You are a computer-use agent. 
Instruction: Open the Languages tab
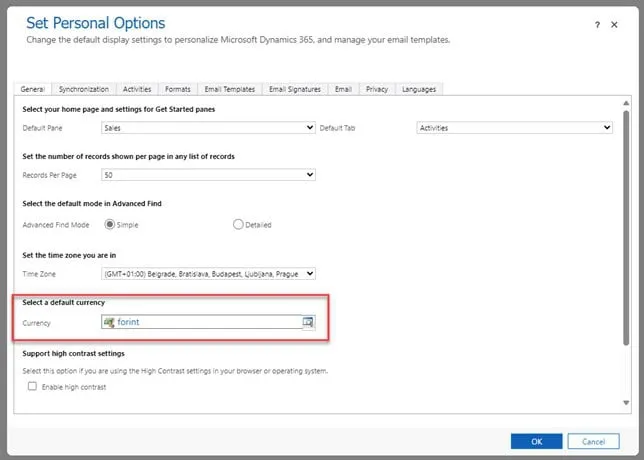pos(419,89)
